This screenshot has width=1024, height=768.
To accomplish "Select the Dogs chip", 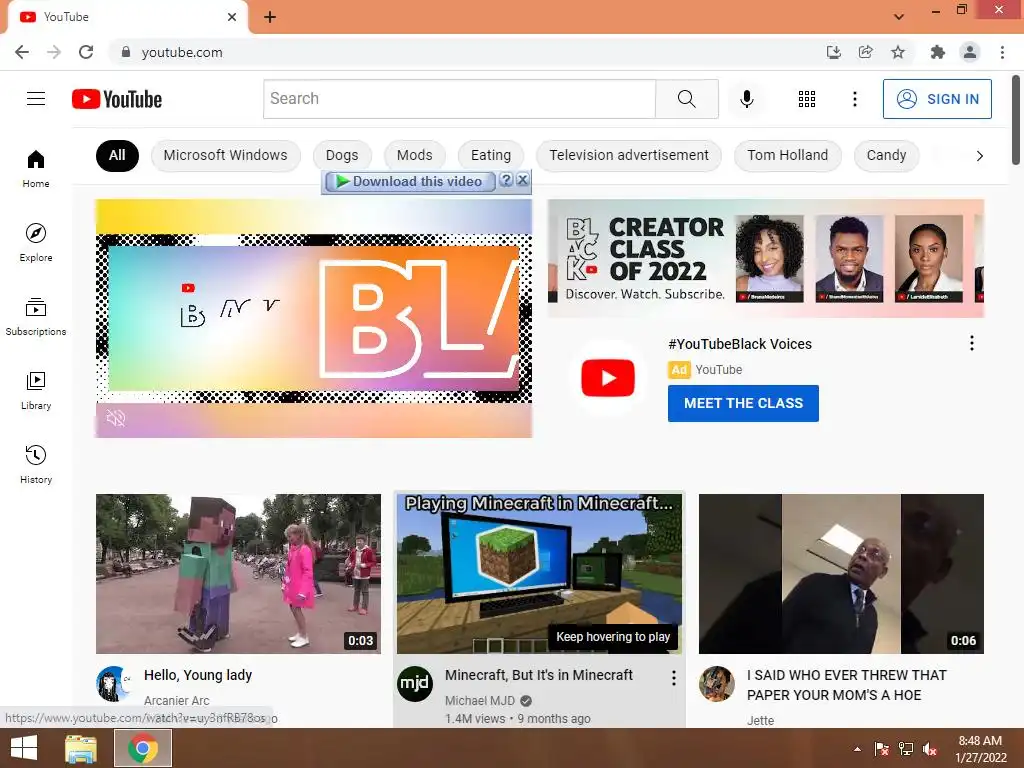I will (x=342, y=155).
